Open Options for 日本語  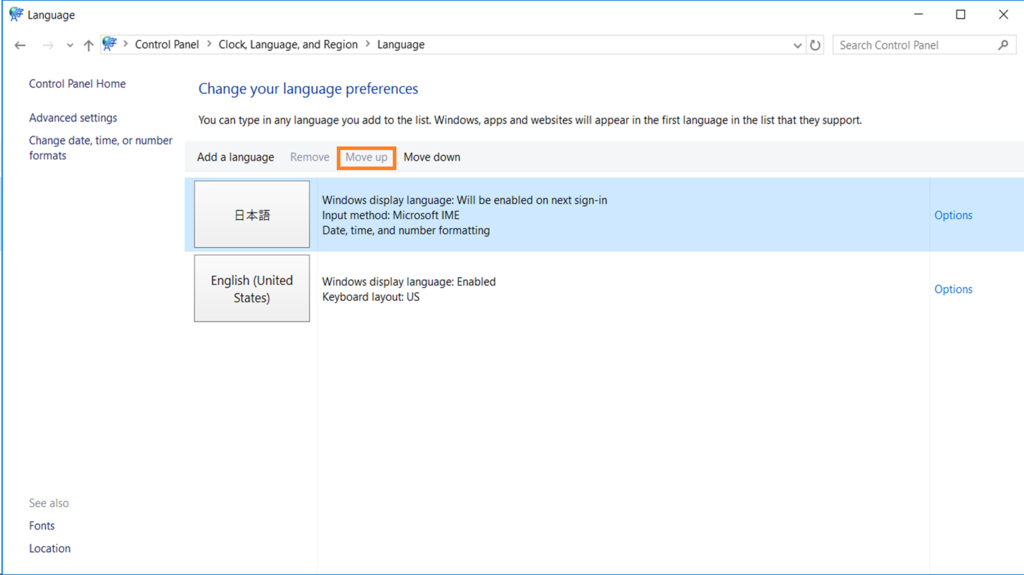[x=953, y=215]
